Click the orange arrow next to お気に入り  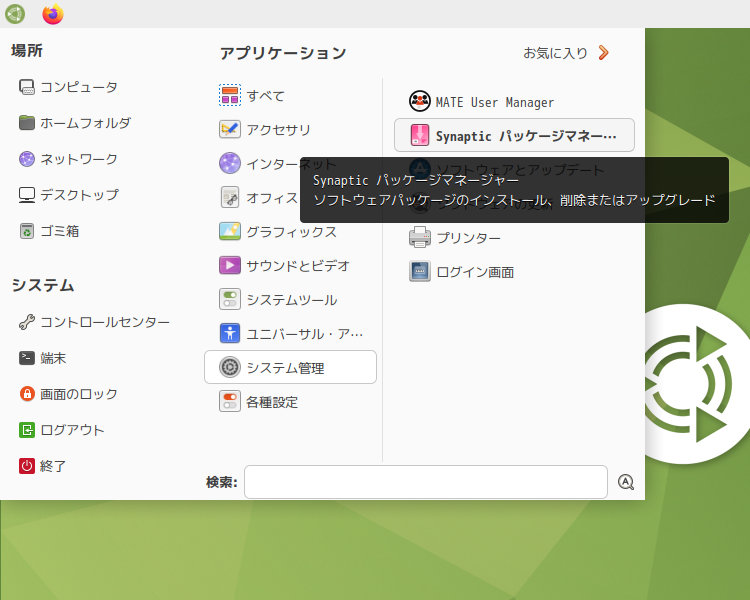coord(604,53)
